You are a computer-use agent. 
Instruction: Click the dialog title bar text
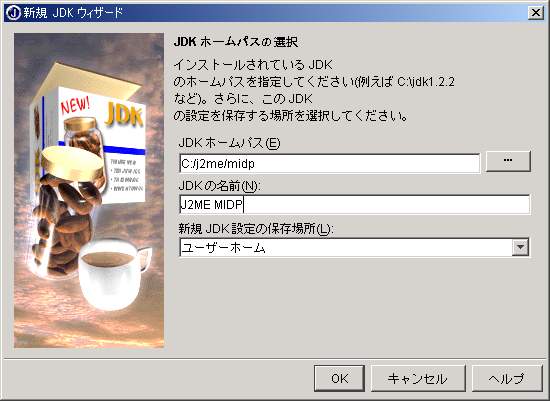coord(73,13)
